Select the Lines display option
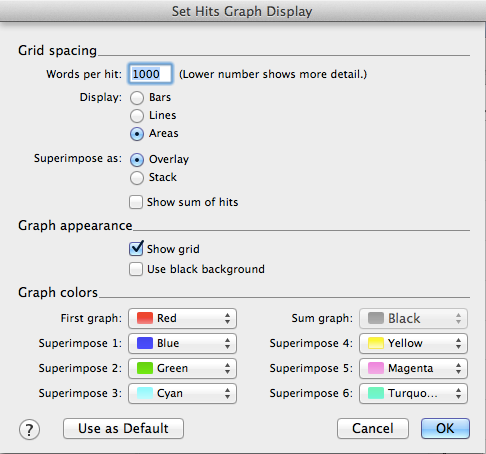This screenshot has height=454, width=486. point(137,116)
